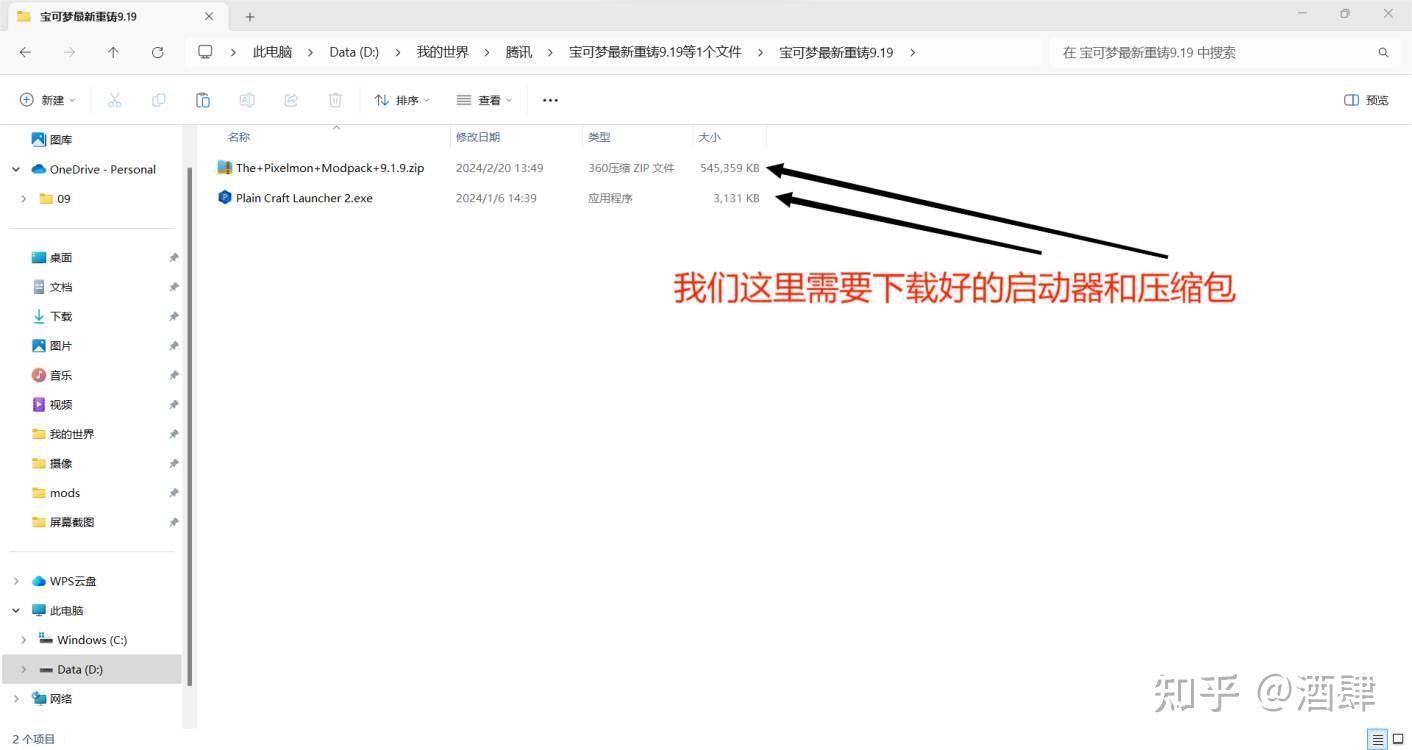Click the Rename icon in toolbar
Screen dimensions: 1412x750
coord(247,100)
